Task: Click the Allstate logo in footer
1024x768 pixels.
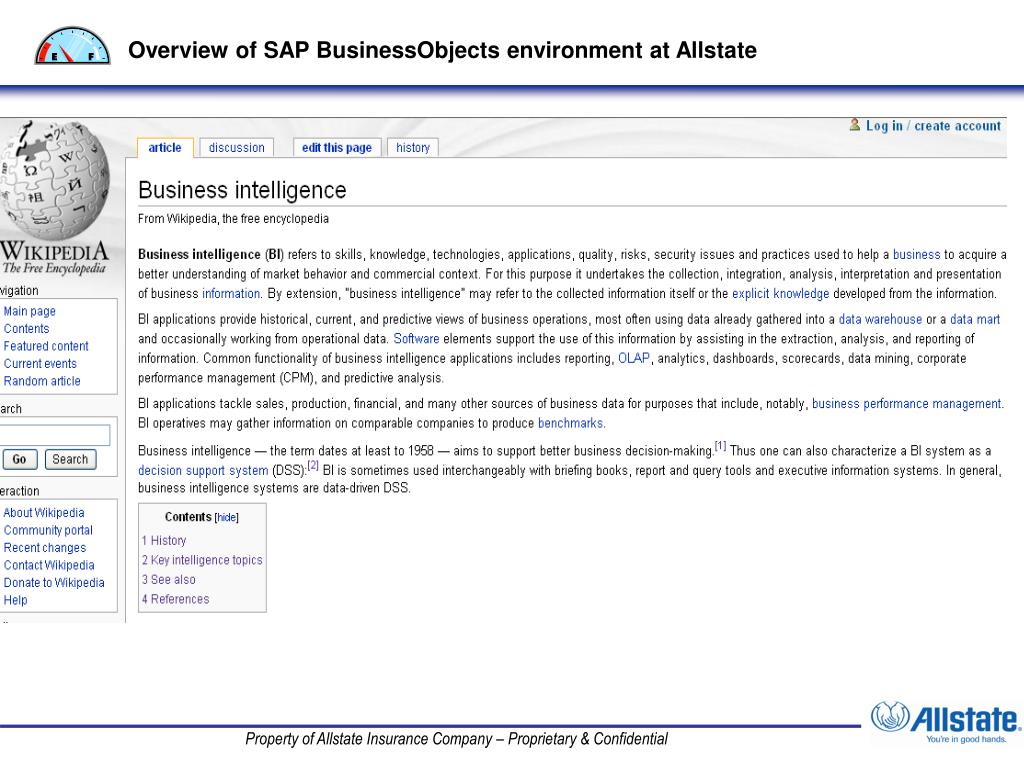Action: [x=946, y=722]
